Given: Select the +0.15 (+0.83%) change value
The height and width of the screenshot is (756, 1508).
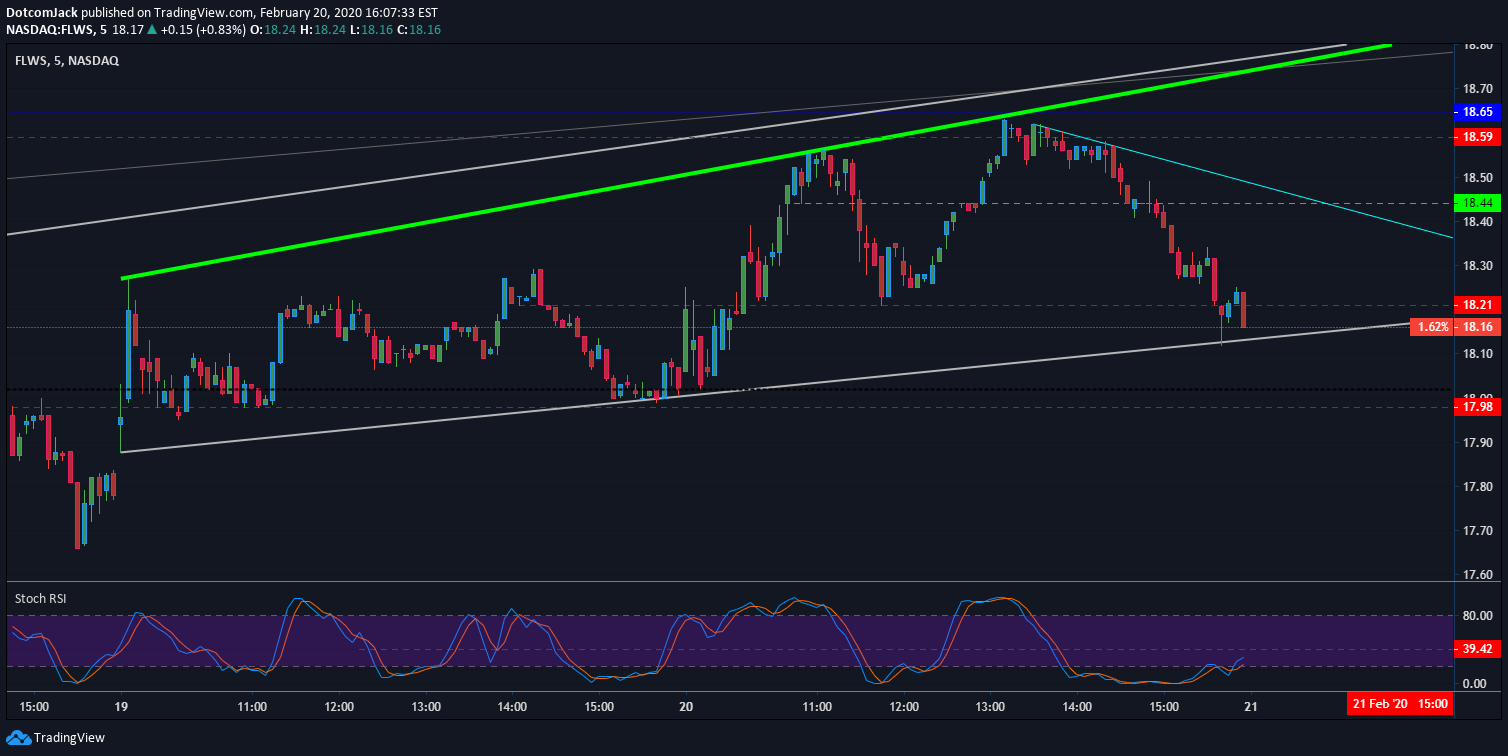Looking at the screenshot, I should click(x=203, y=30).
